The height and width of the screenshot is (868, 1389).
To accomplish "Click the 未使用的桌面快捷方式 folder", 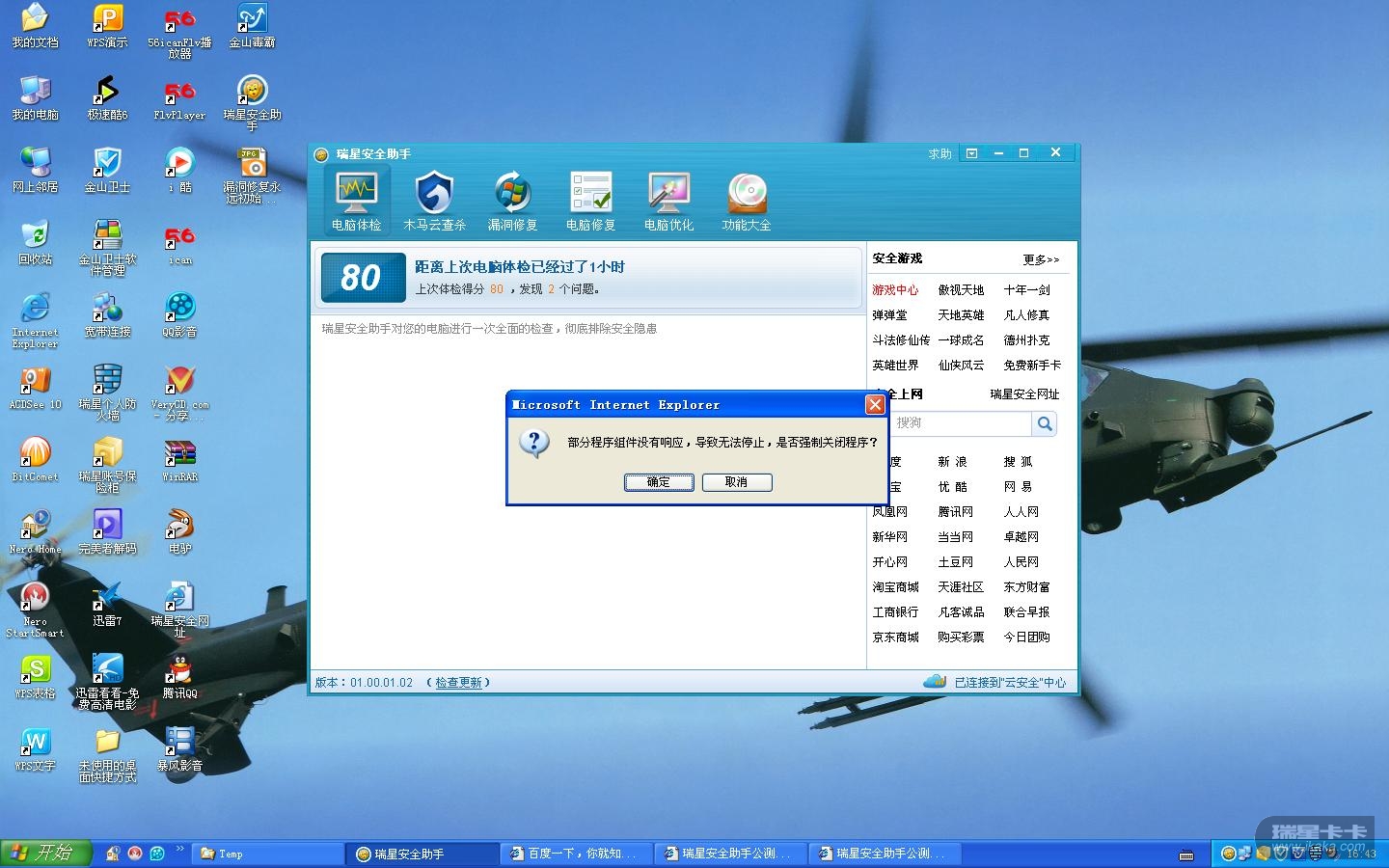I will (x=107, y=755).
